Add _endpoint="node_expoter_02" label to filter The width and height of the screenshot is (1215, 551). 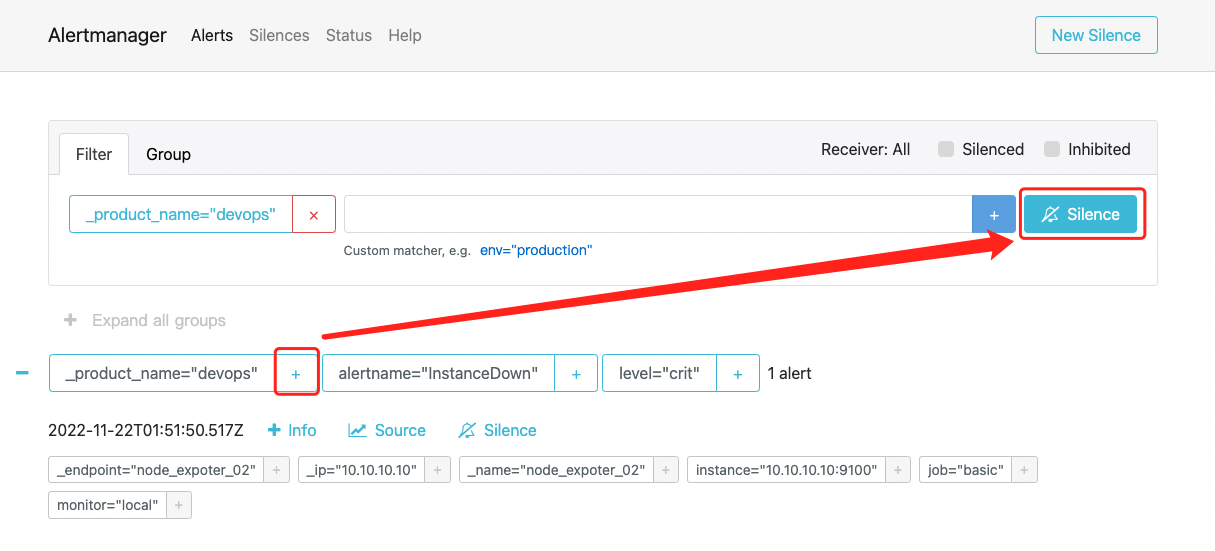tap(278, 470)
